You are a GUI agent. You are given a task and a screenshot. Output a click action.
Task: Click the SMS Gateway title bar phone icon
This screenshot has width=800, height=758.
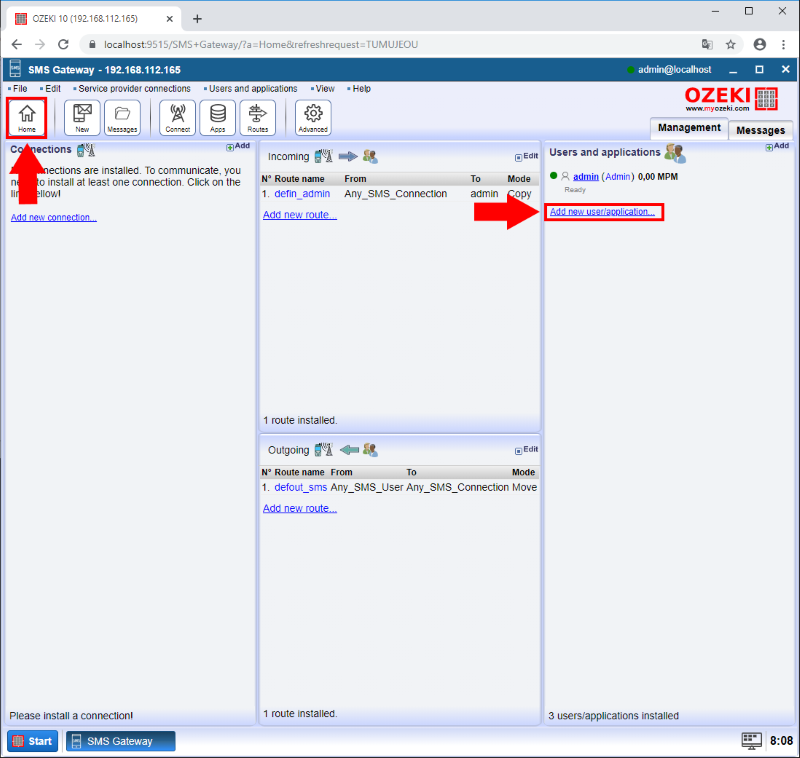(x=15, y=69)
